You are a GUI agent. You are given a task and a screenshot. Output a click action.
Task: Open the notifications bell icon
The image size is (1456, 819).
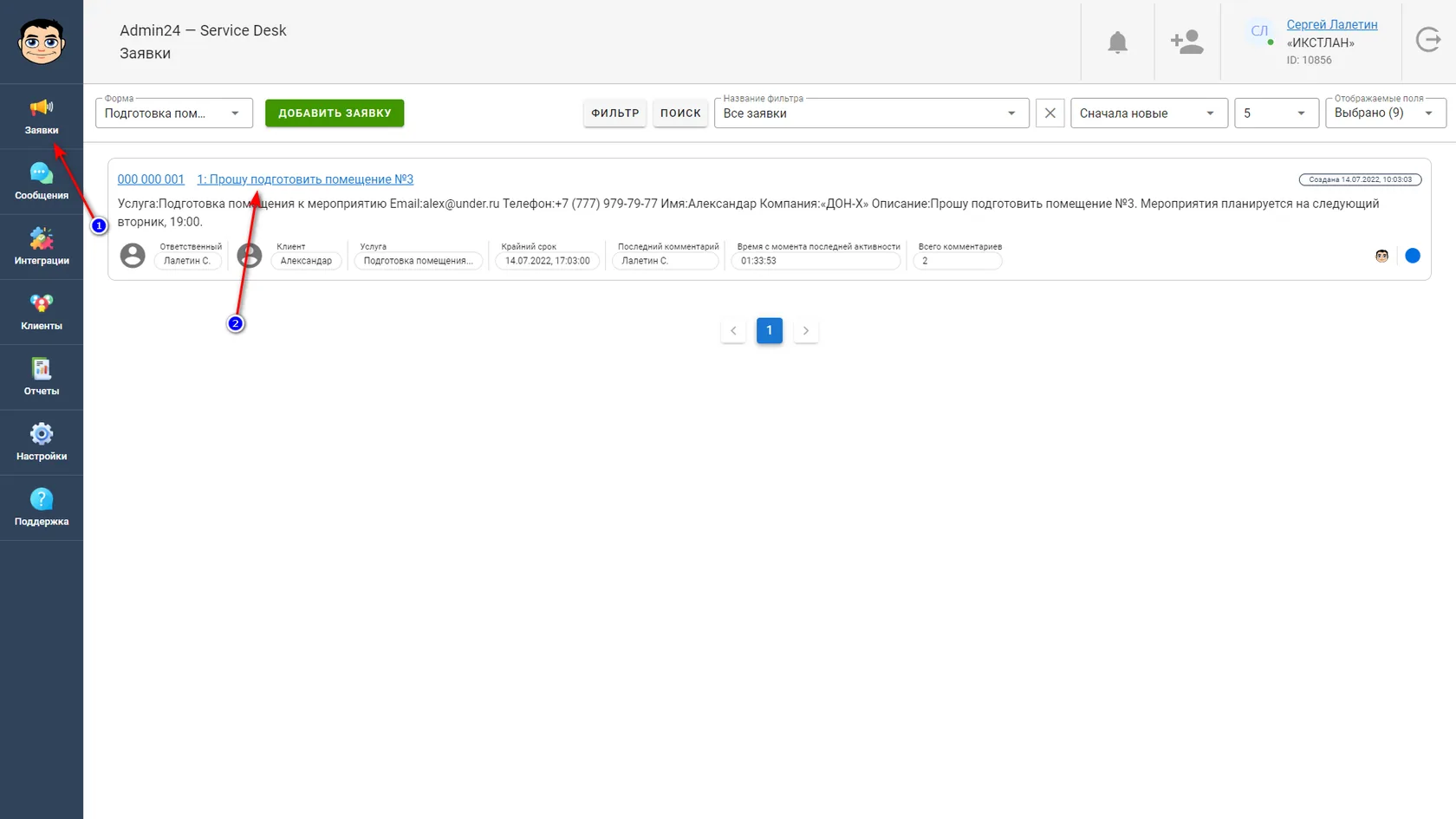(x=1118, y=42)
